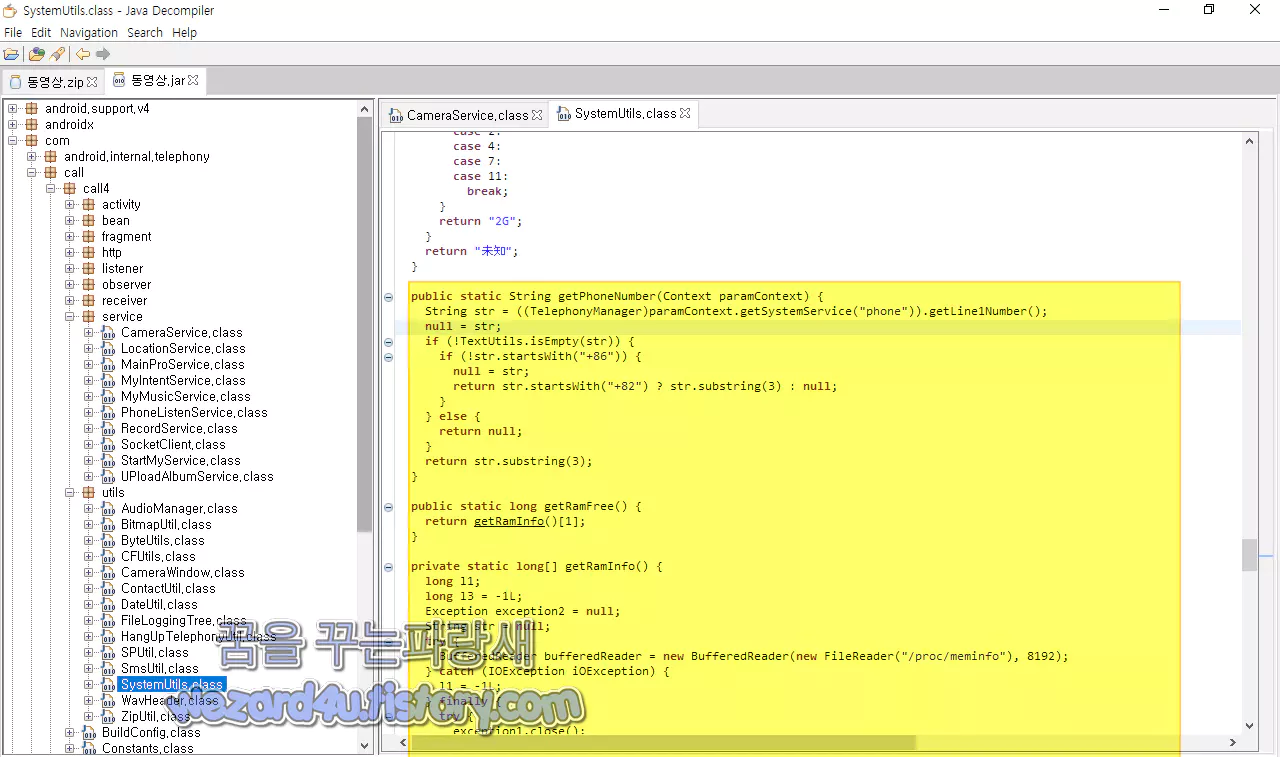Click the Open Type toolbar icon
Screen dimensions: 1280x757
point(37,54)
